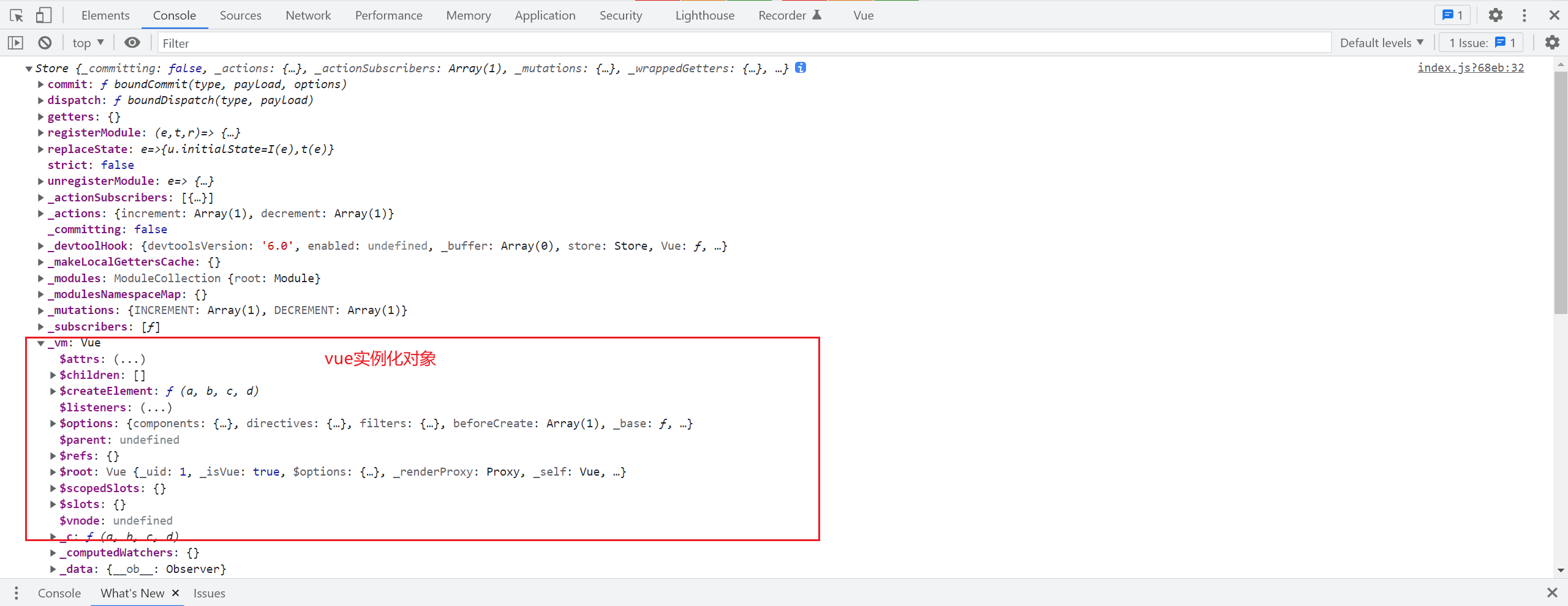Expand the unregisterModule property

tap(41, 181)
